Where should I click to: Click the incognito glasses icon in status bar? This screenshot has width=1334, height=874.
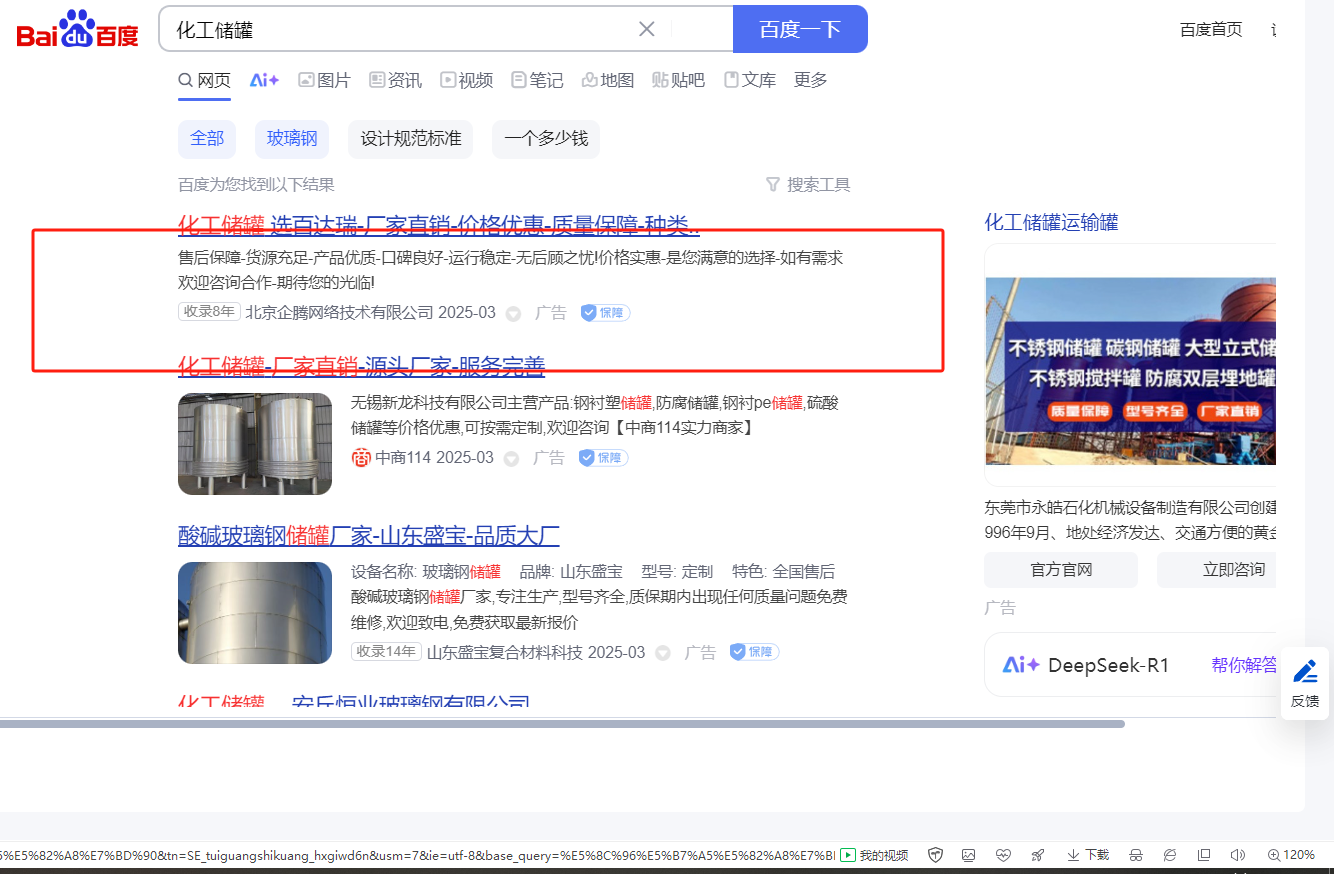point(1136,855)
